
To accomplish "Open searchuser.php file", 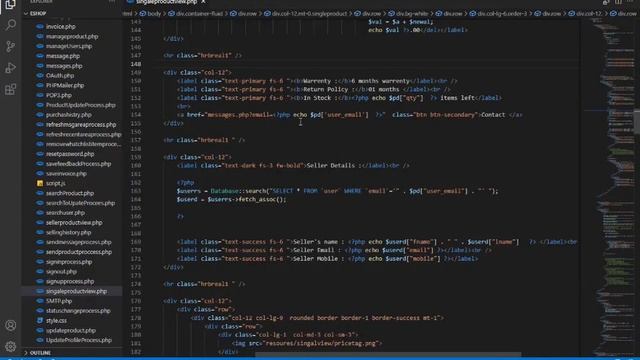I will coord(65,213).
